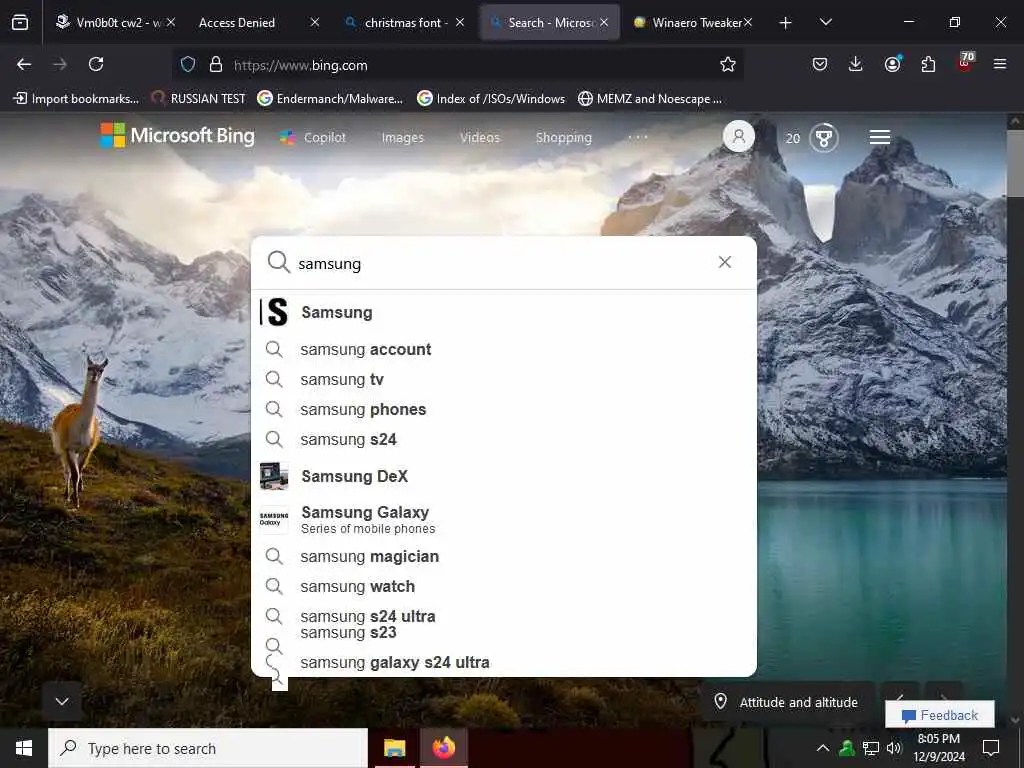This screenshot has width=1024, height=768.
Task: Select samsung watch suggestion
Action: pyautogui.click(x=504, y=586)
